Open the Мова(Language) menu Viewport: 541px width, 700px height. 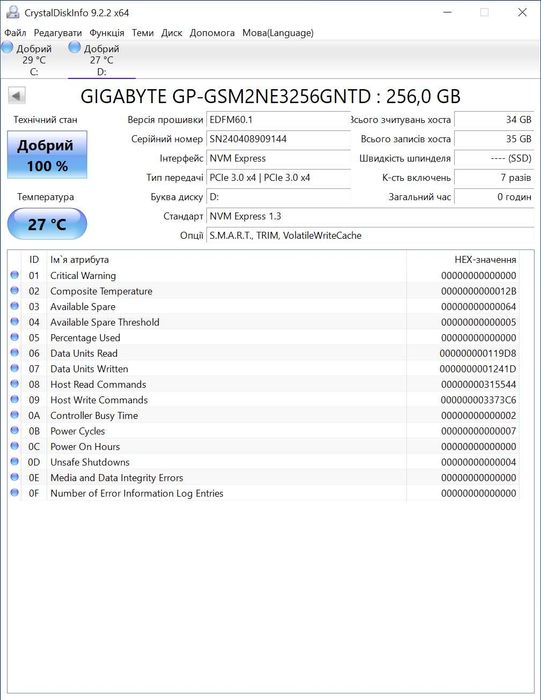tap(278, 33)
